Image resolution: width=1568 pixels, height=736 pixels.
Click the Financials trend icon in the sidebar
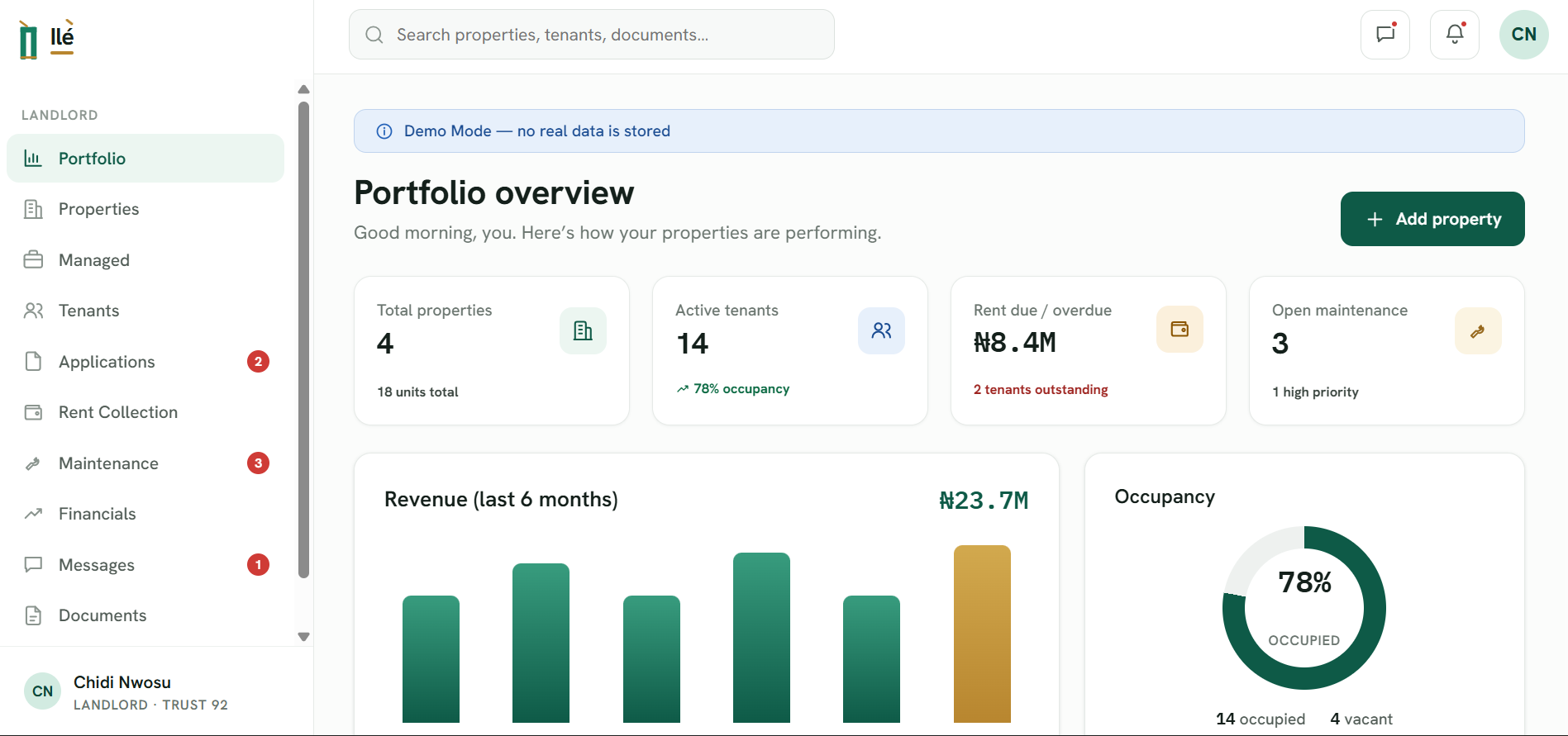[x=33, y=514]
